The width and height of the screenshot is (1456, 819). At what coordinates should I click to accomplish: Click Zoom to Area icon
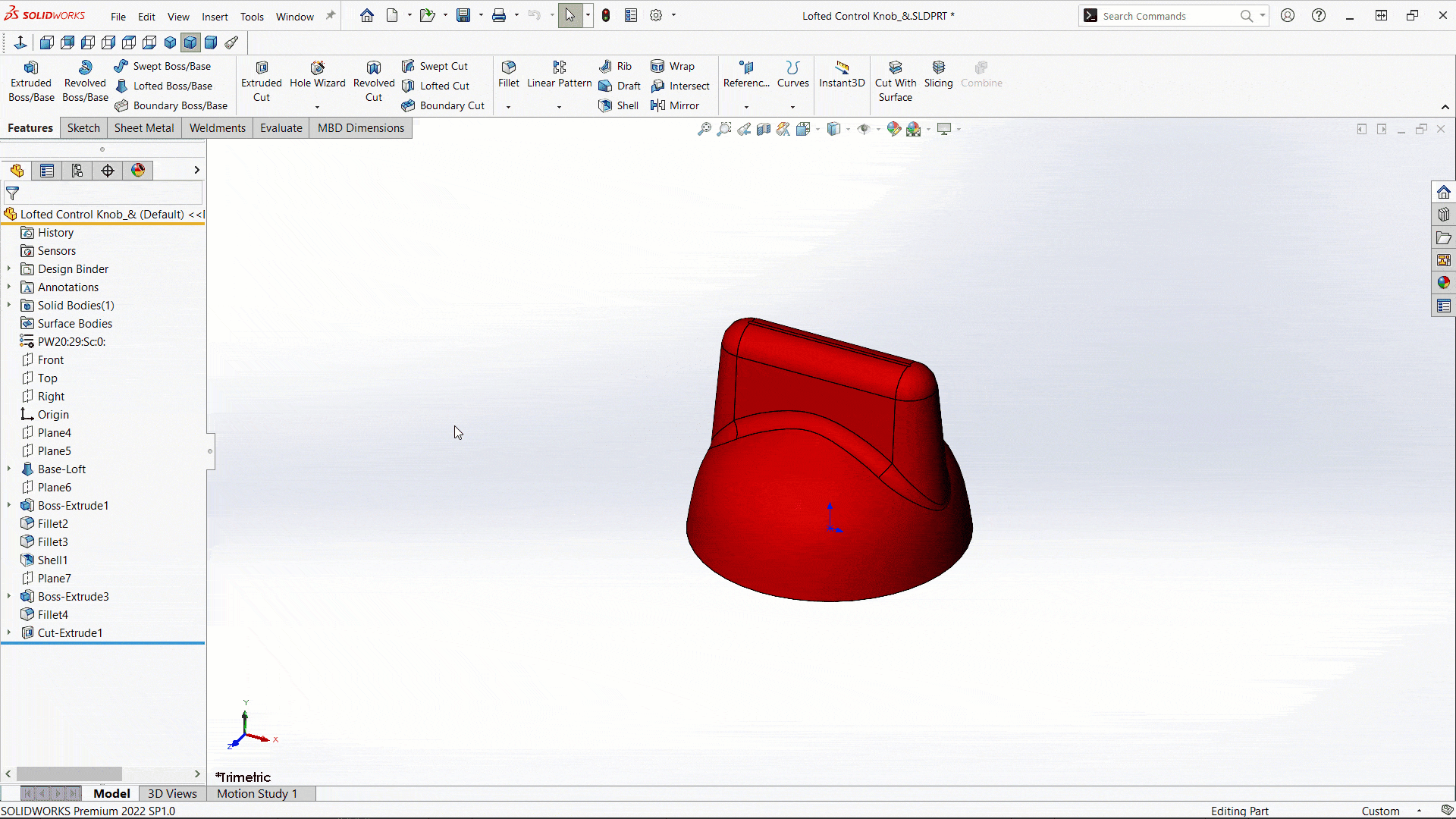[724, 129]
